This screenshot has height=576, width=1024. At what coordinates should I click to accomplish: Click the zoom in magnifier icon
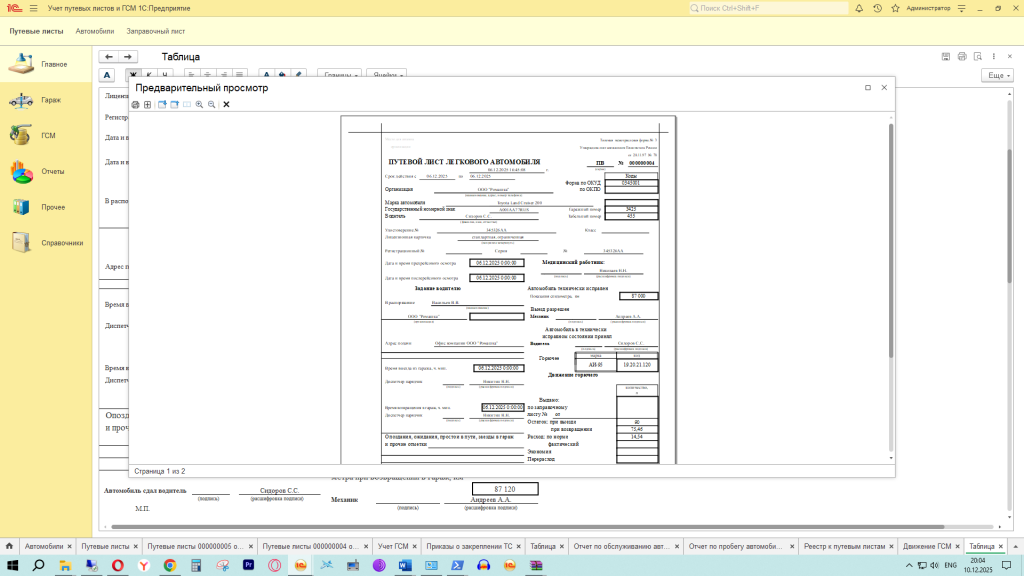tap(199, 104)
